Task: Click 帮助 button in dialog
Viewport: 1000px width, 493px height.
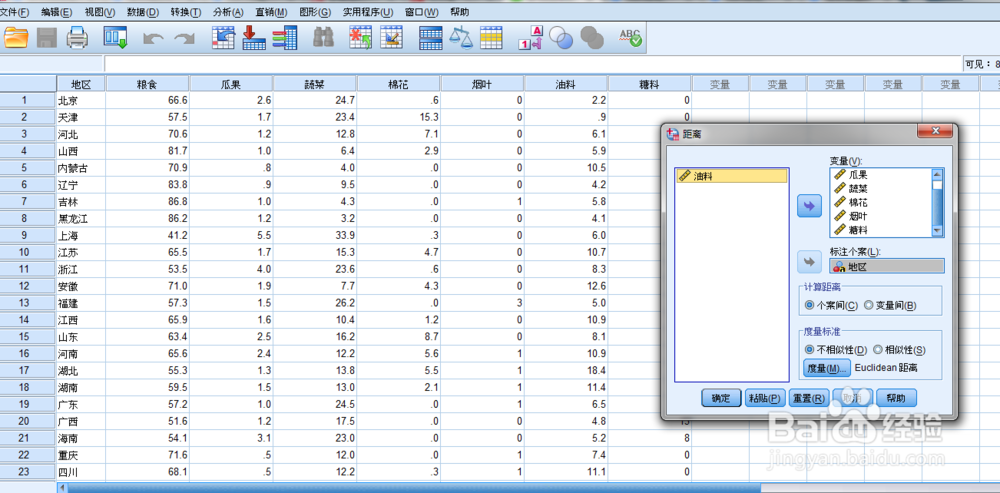Action: [x=896, y=398]
